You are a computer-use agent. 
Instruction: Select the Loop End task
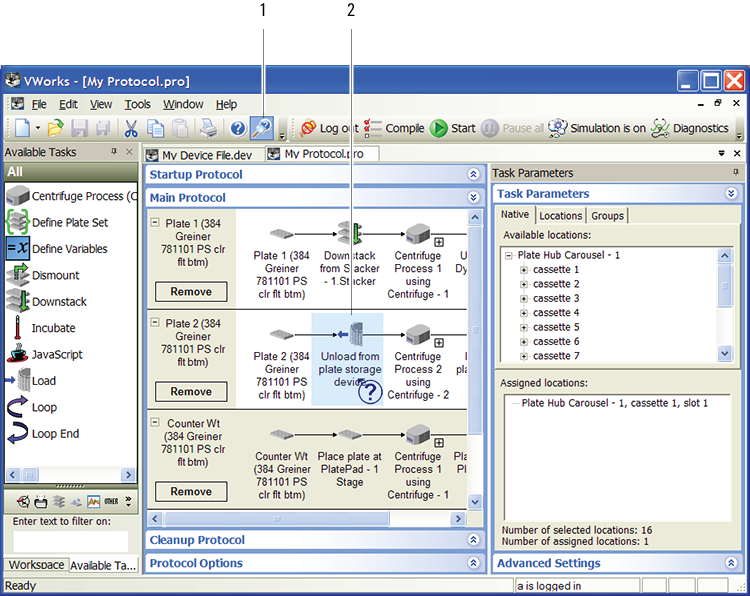click(x=43, y=433)
